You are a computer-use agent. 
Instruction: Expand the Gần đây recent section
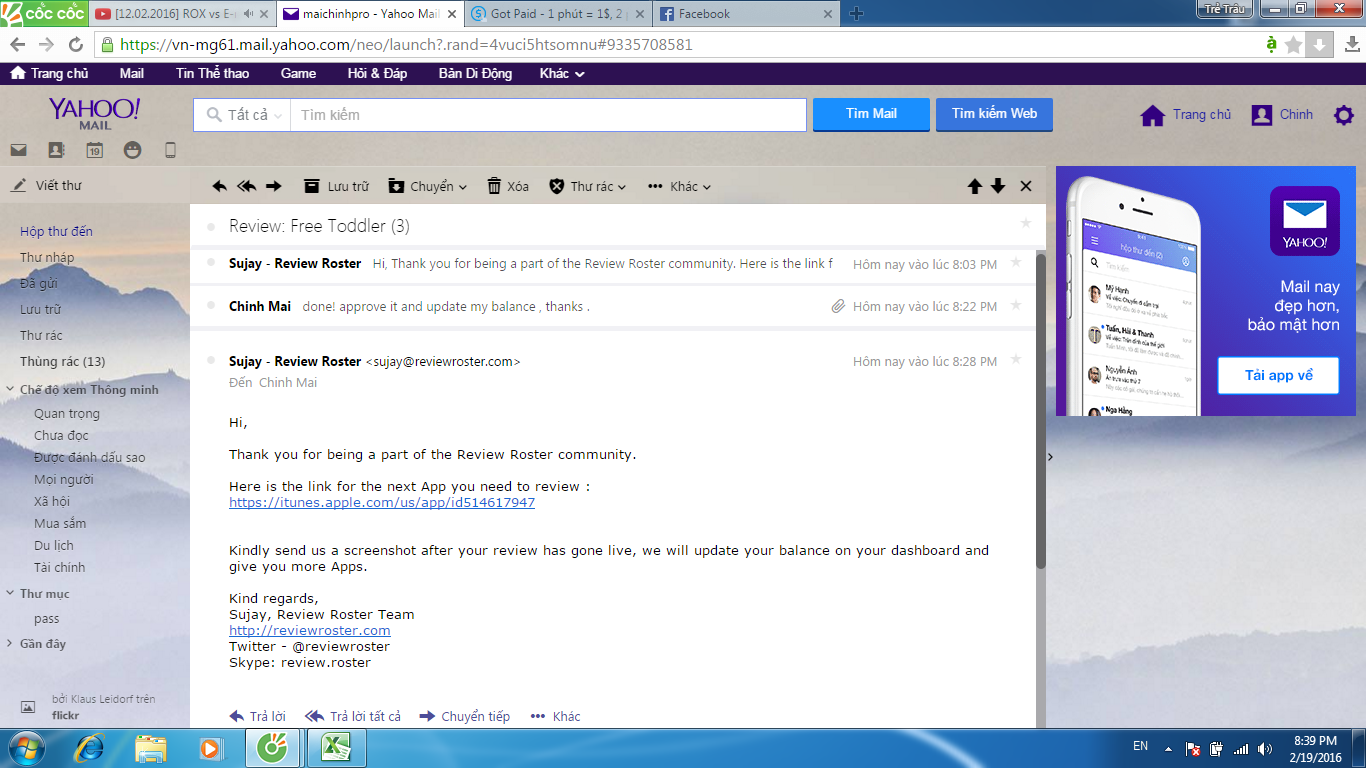[10, 644]
